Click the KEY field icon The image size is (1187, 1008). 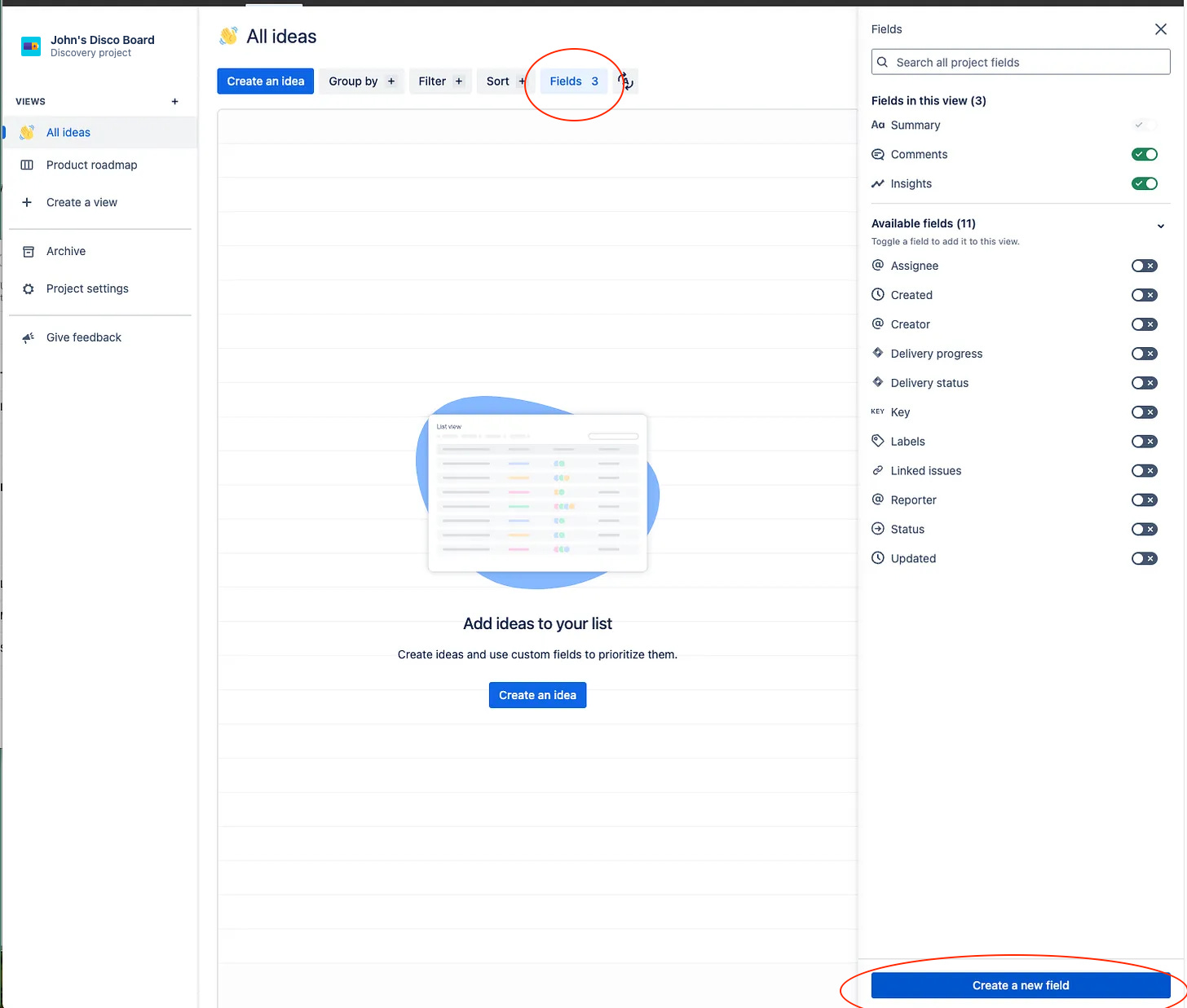[x=878, y=412]
